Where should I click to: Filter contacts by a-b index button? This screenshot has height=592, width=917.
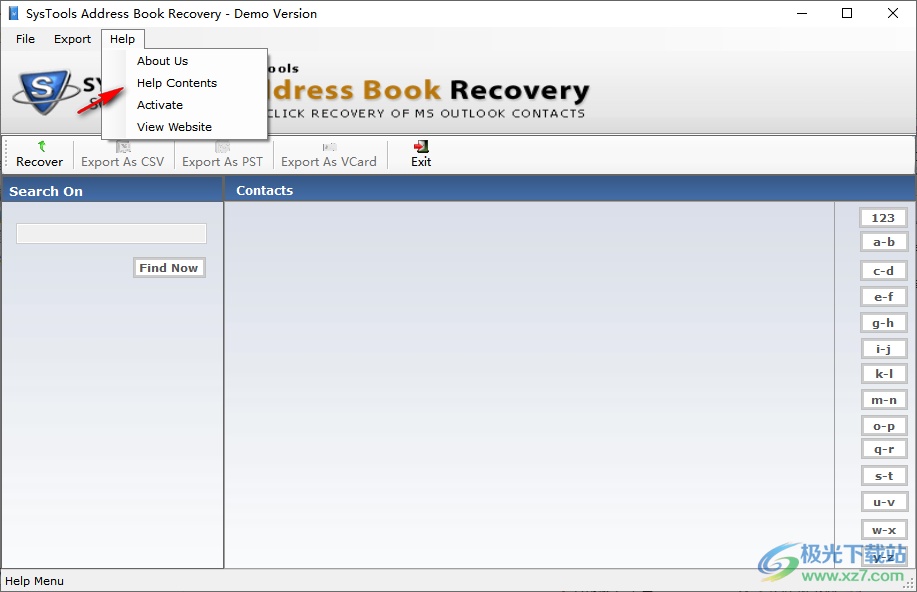[884, 242]
